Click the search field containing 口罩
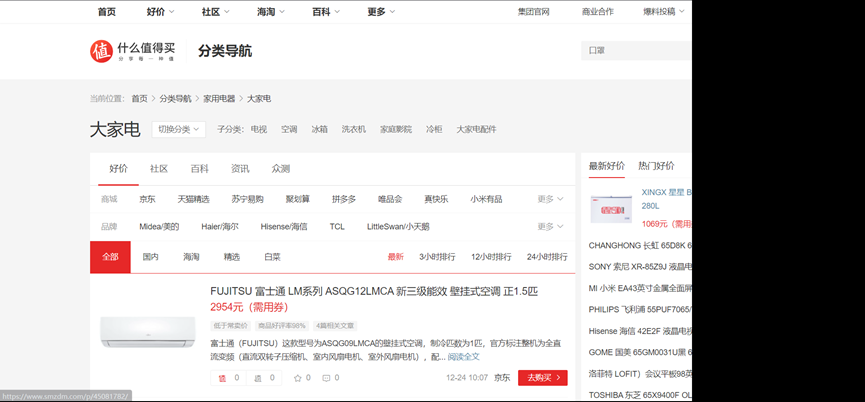The width and height of the screenshot is (865, 402). point(636,50)
